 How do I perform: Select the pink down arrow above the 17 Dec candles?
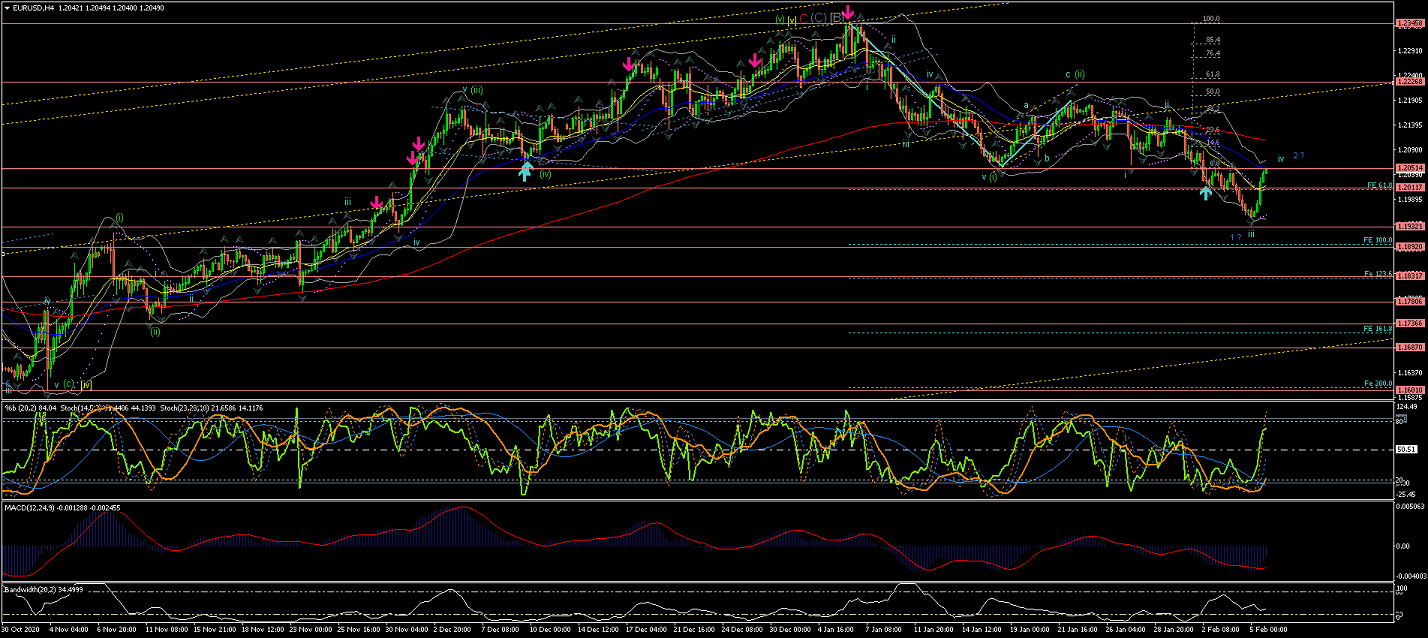(629, 65)
